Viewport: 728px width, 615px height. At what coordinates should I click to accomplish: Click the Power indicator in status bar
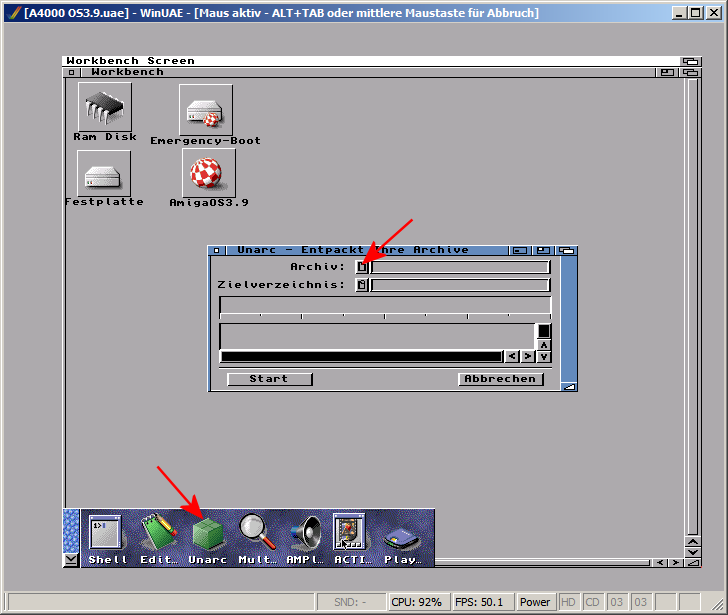click(x=535, y=602)
